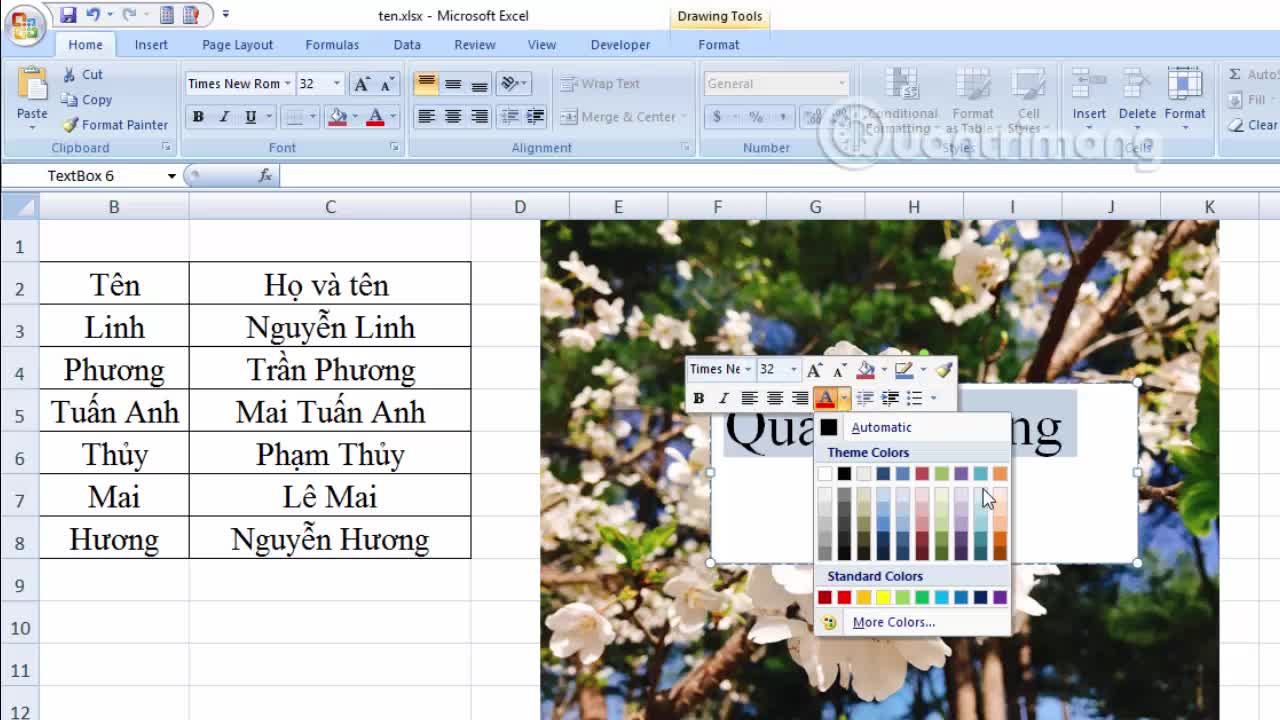Click mini toolbar decrease indent icon
Image resolution: width=1280 pixels, height=720 pixels.
point(865,398)
